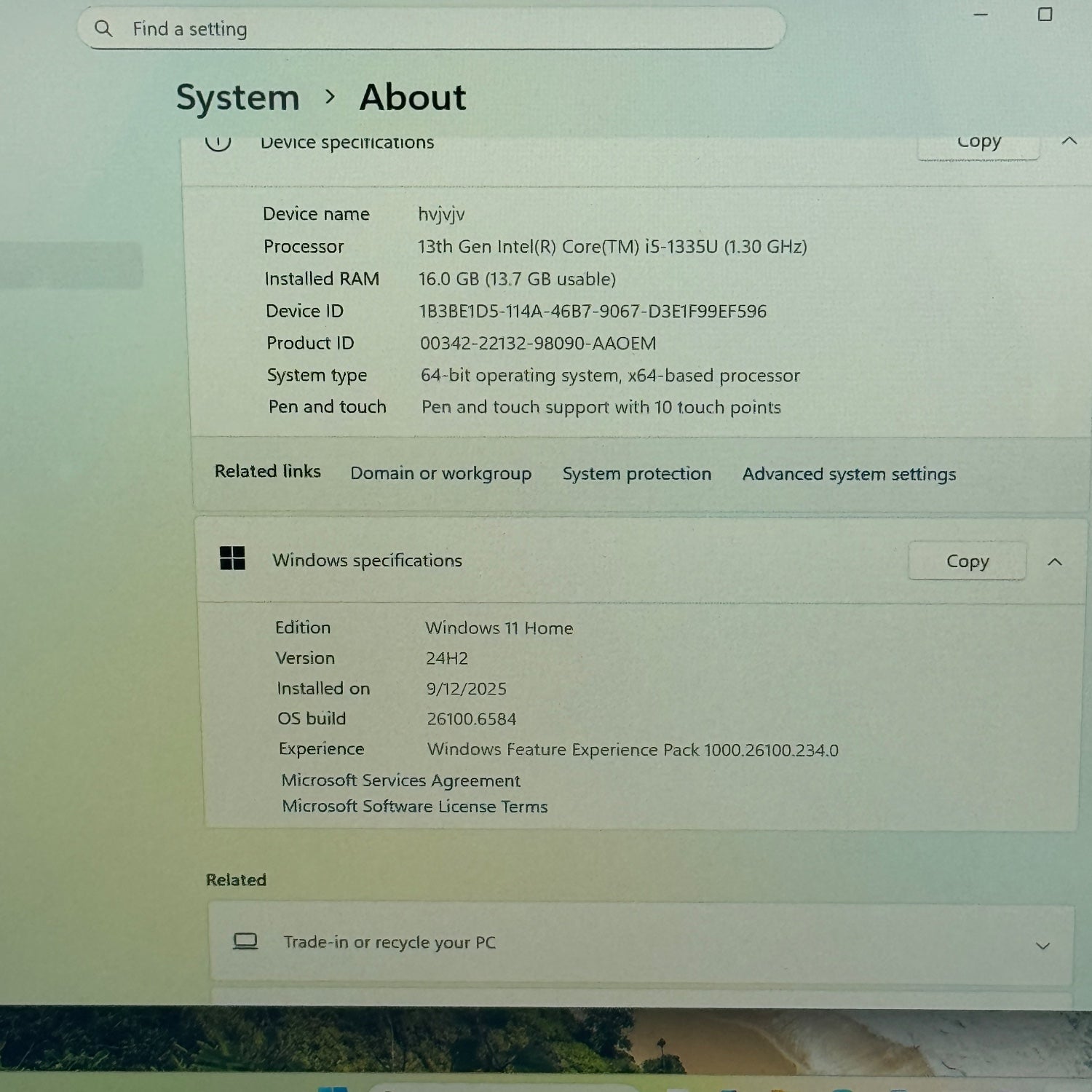
Task: Click the Device specifications info icon
Action: point(218,142)
